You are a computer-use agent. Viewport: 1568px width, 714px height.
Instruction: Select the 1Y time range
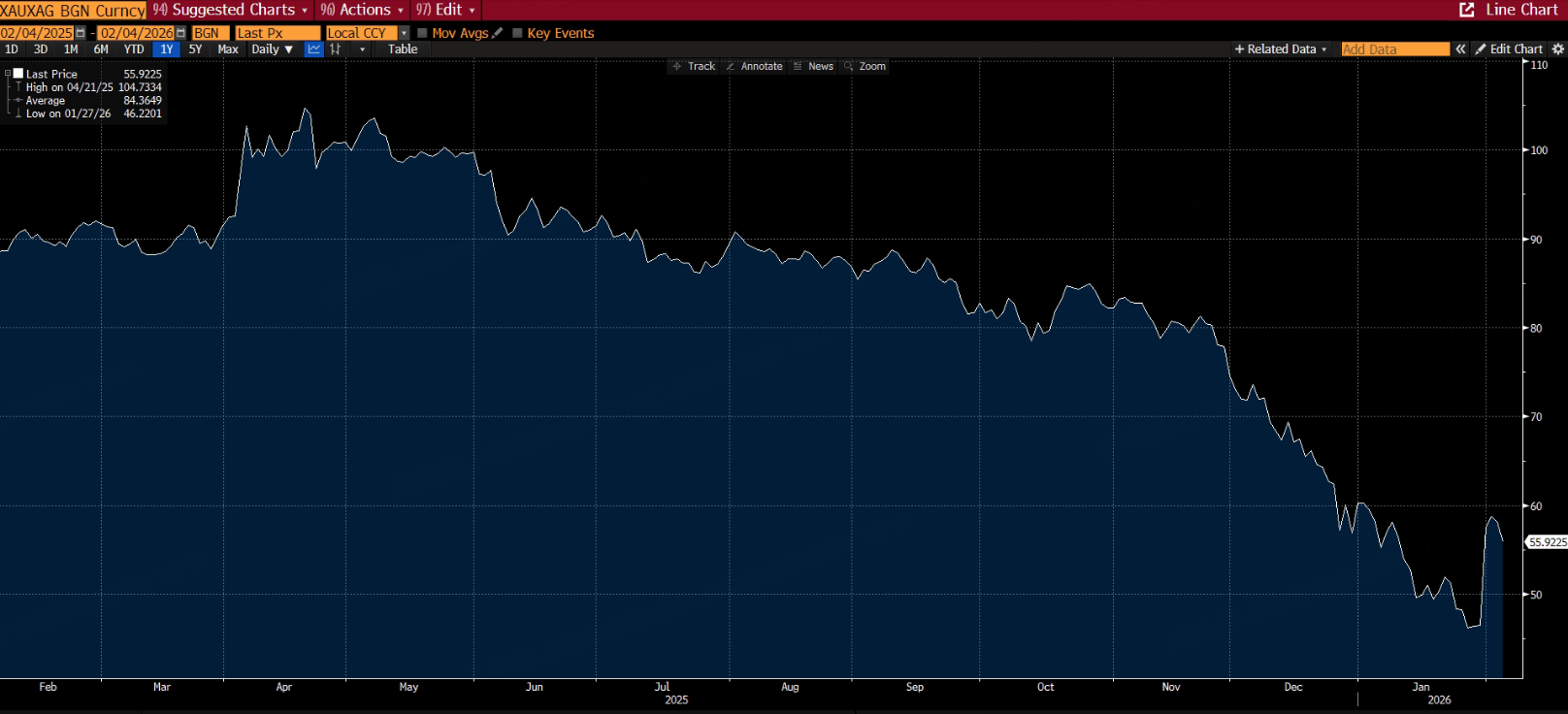[x=167, y=49]
